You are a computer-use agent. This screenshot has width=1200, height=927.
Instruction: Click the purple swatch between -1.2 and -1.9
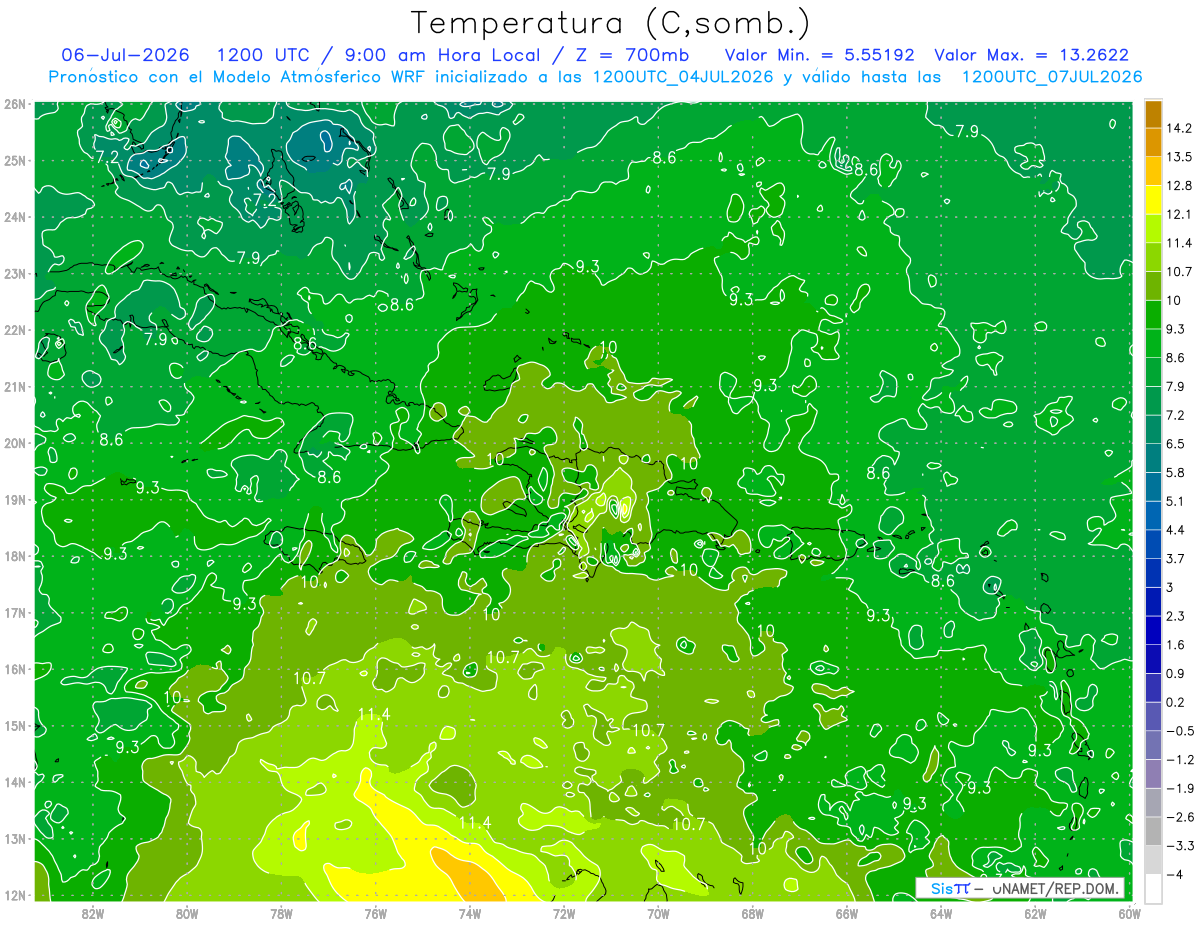(x=1153, y=773)
